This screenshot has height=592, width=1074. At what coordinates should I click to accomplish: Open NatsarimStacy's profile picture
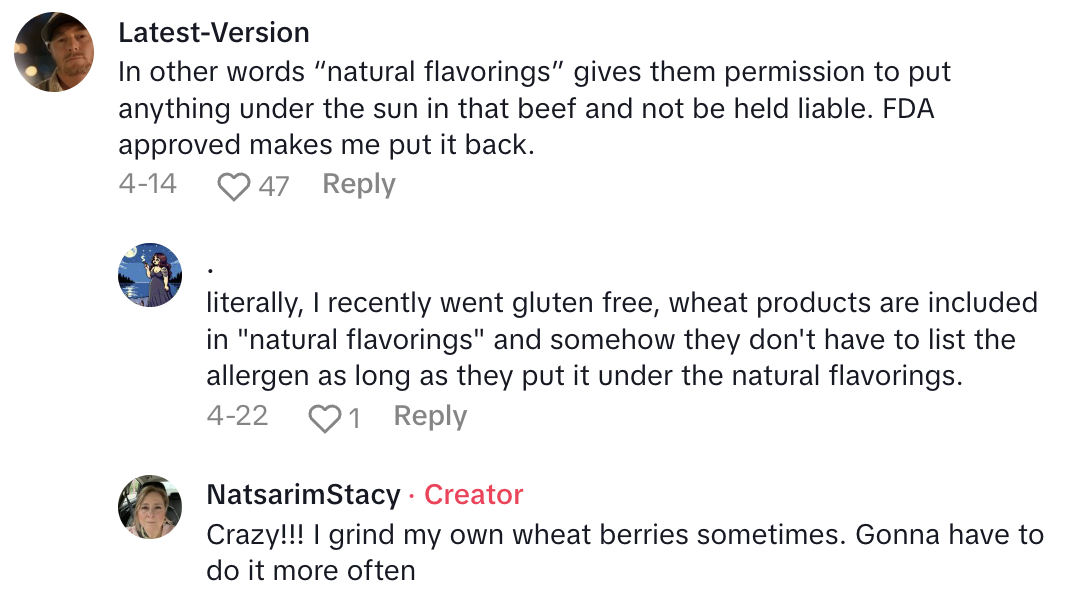(150, 506)
